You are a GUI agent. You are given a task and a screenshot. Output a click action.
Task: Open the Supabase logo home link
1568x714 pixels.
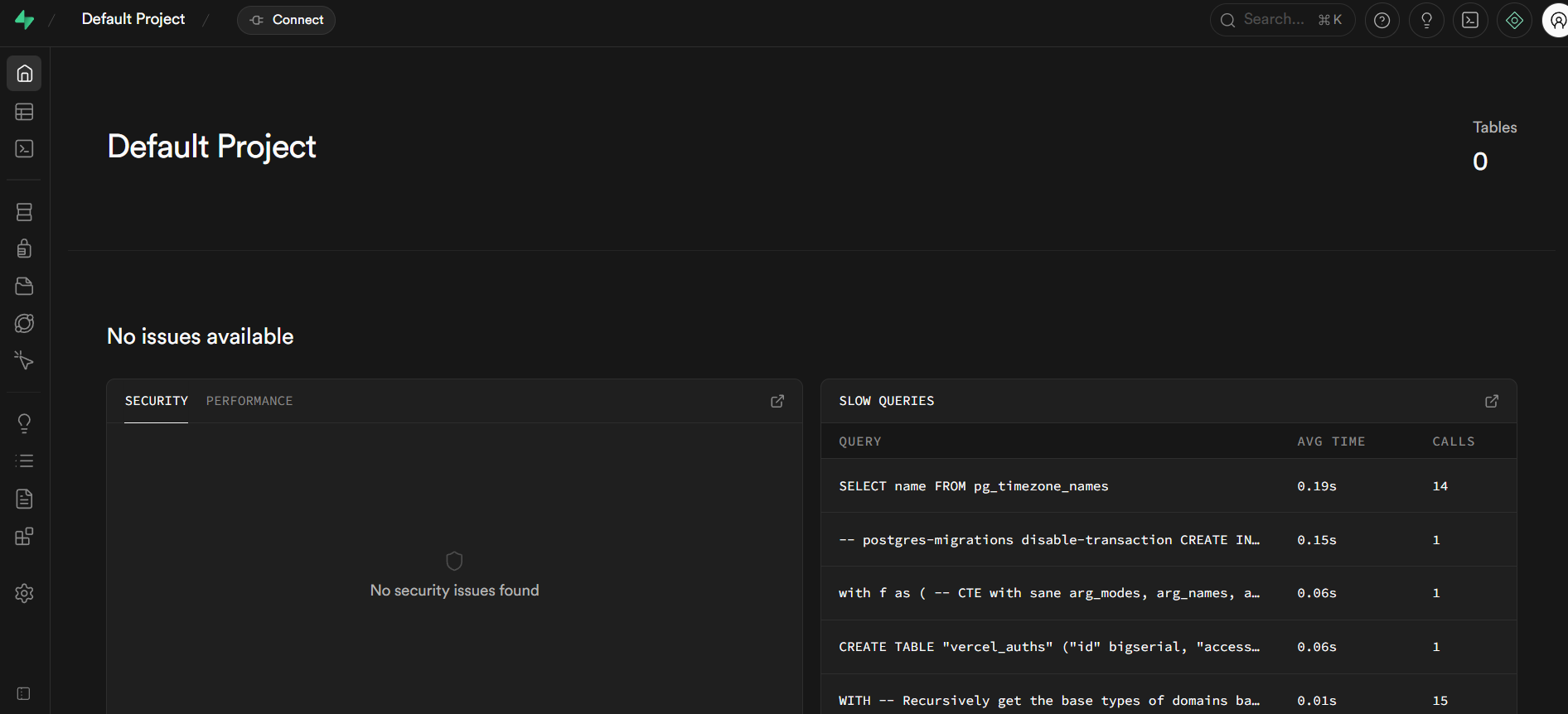click(x=25, y=20)
